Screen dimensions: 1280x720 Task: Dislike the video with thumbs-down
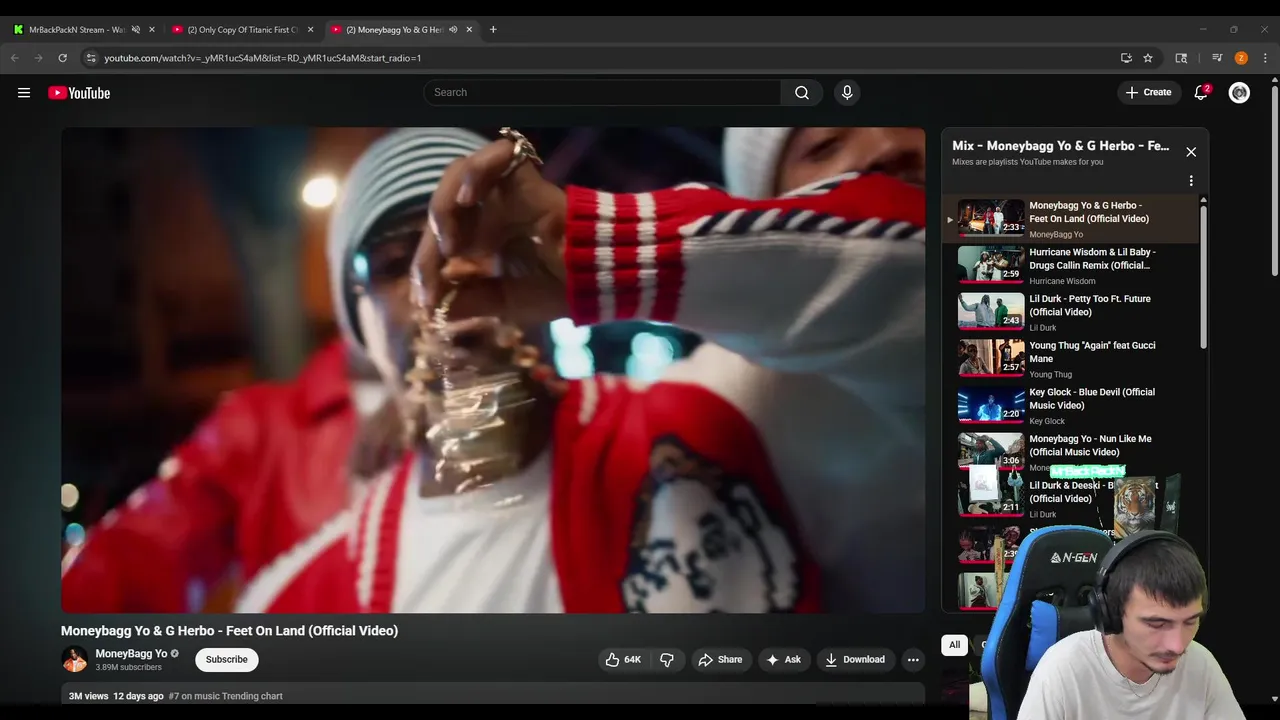(x=667, y=660)
